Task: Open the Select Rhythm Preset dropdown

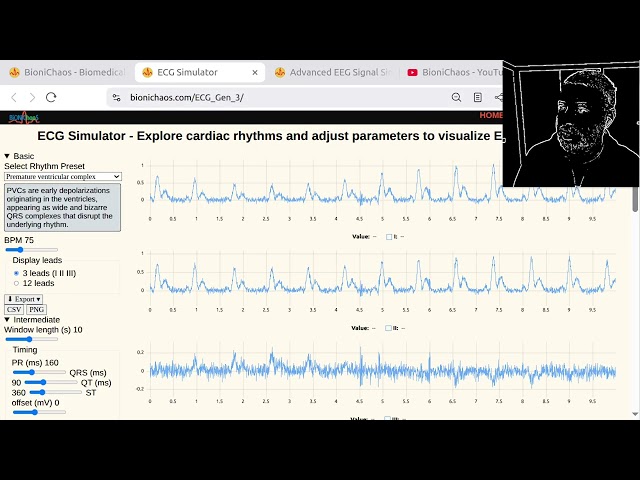Action: pos(63,177)
